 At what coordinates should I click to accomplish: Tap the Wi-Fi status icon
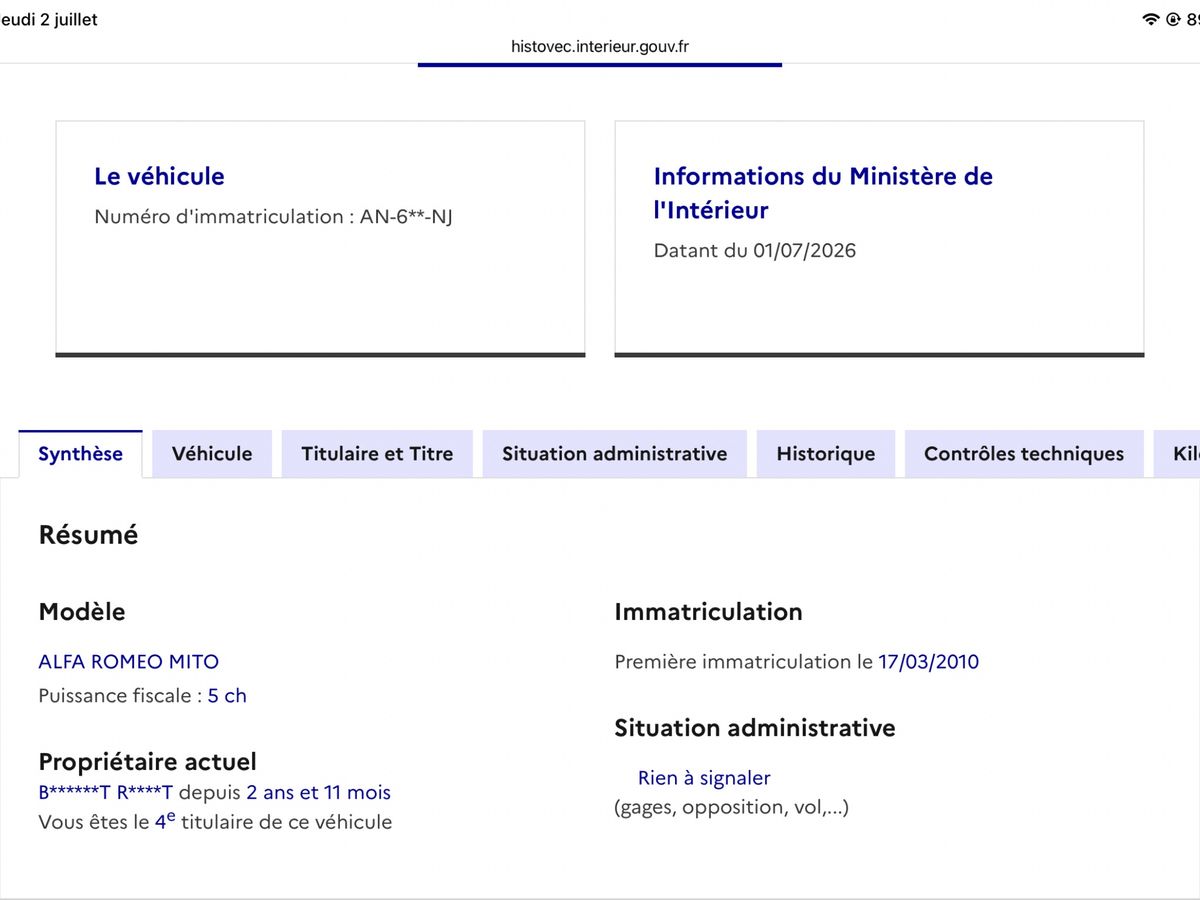[1150, 20]
